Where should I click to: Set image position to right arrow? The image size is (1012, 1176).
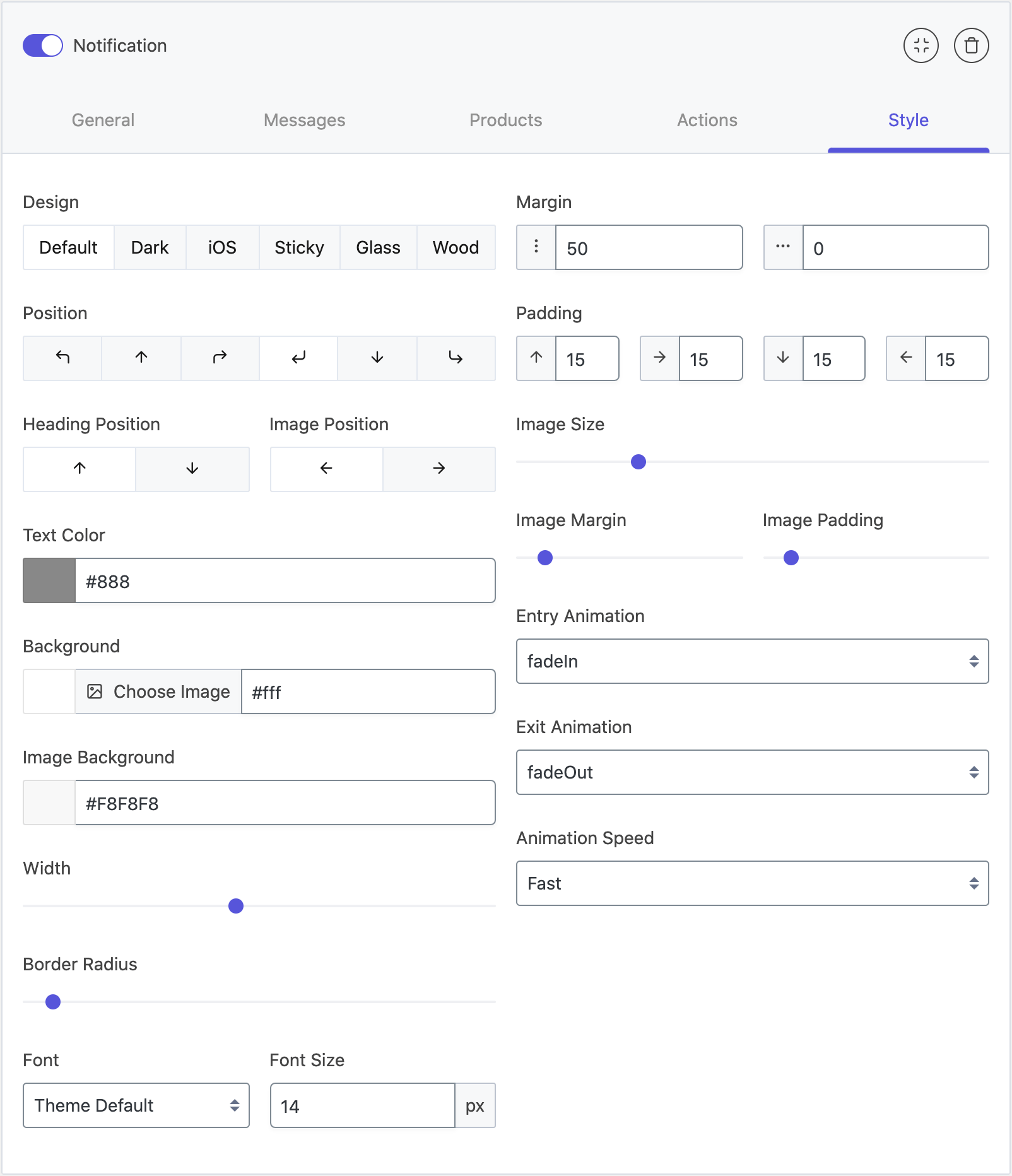[x=439, y=469]
